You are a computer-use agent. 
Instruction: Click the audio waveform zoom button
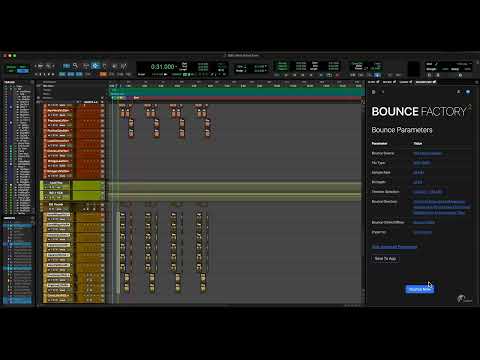coord(41,66)
